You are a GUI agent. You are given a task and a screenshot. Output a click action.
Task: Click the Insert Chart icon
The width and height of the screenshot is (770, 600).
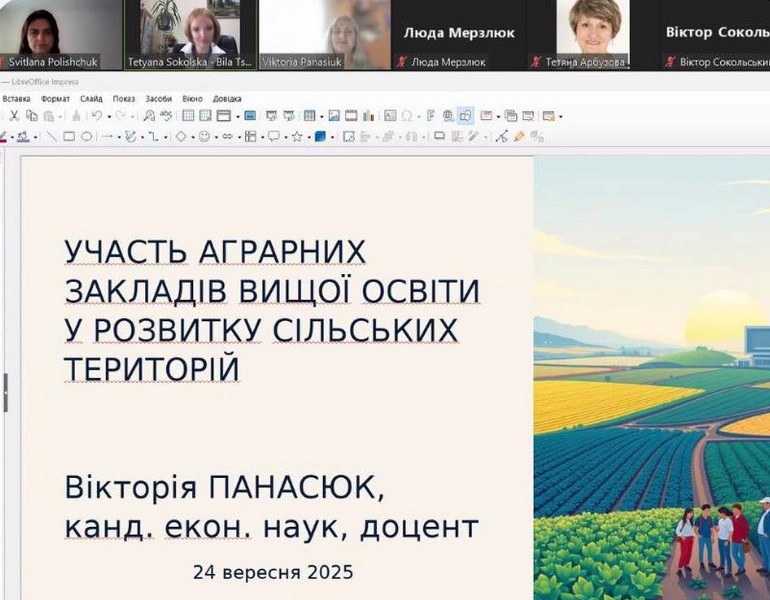[x=368, y=116]
